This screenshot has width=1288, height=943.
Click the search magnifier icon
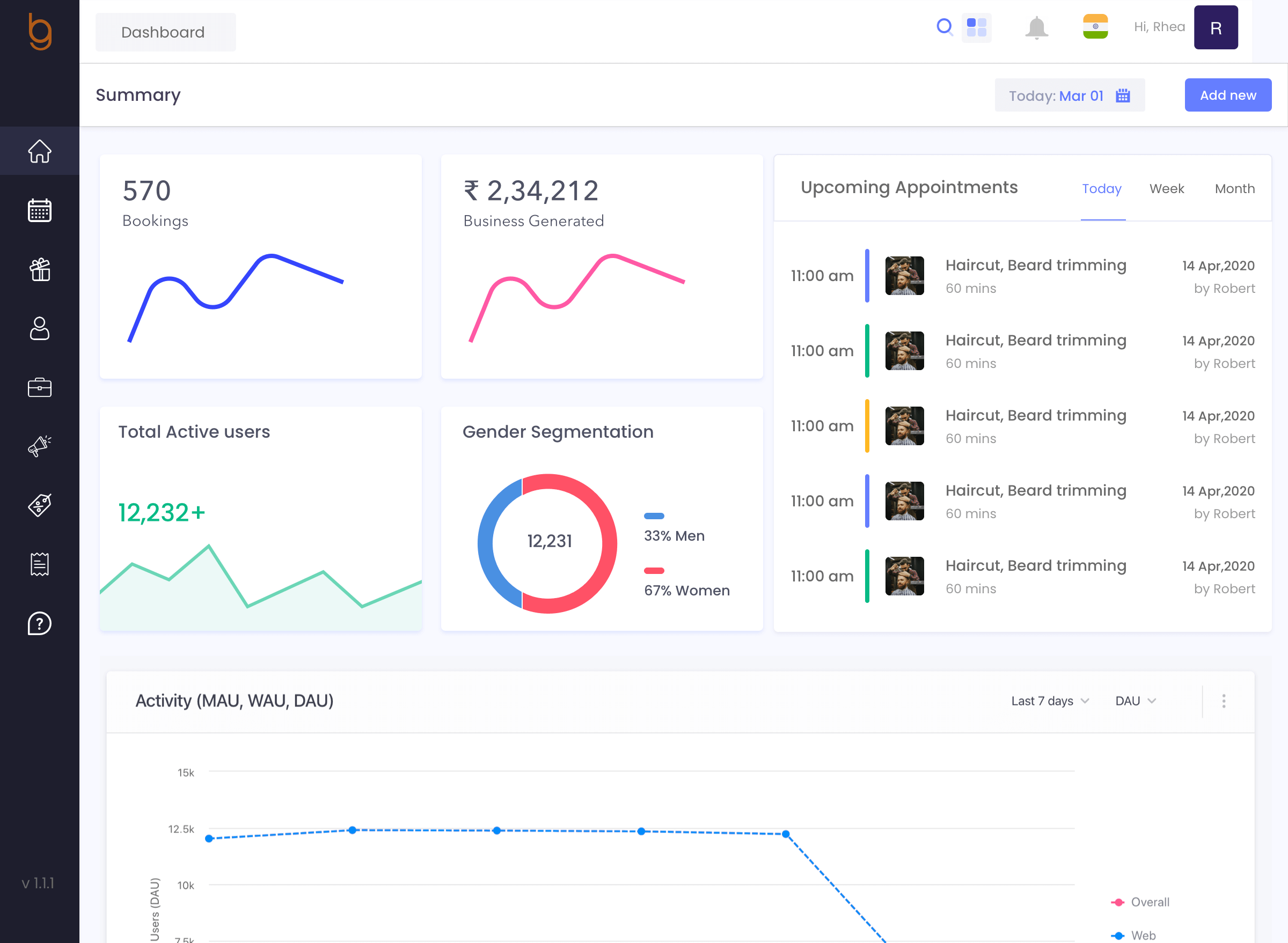coord(944,27)
